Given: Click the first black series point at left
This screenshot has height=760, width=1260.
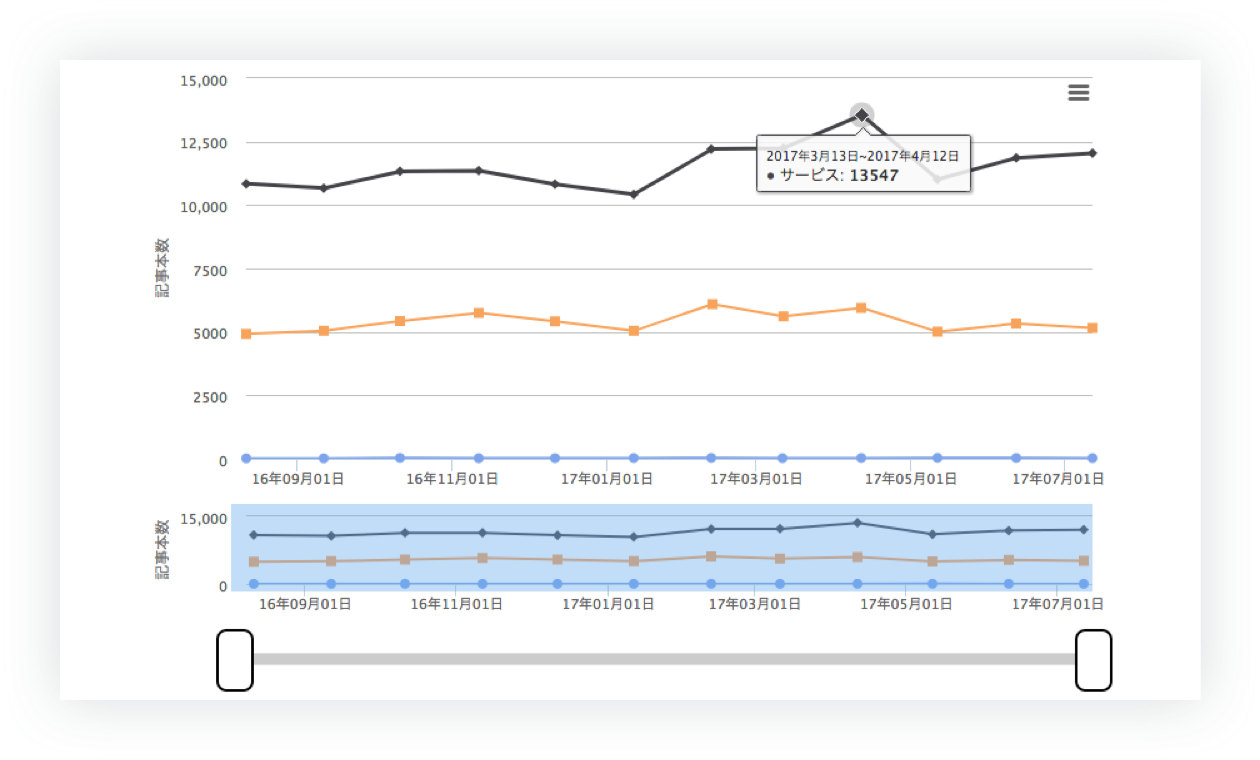Looking at the screenshot, I should [x=246, y=184].
